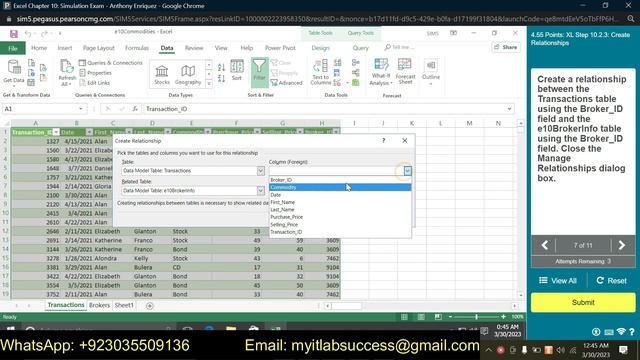640x360 pixels.
Task: Switch to the Transactions sheet tab
Action: pyautogui.click(x=66, y=305)
